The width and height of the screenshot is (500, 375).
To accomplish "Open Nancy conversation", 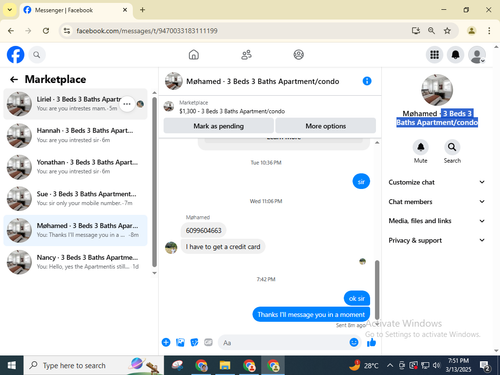I will [x=75, y=262].
